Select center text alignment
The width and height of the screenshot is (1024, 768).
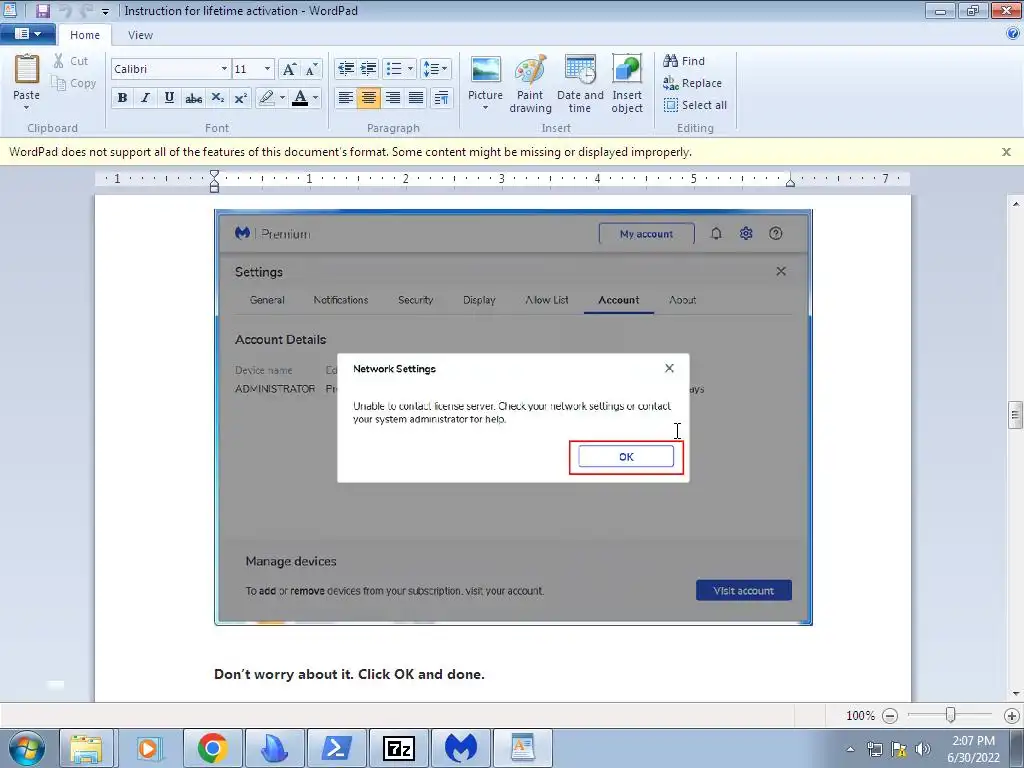[x=369, y=98]
